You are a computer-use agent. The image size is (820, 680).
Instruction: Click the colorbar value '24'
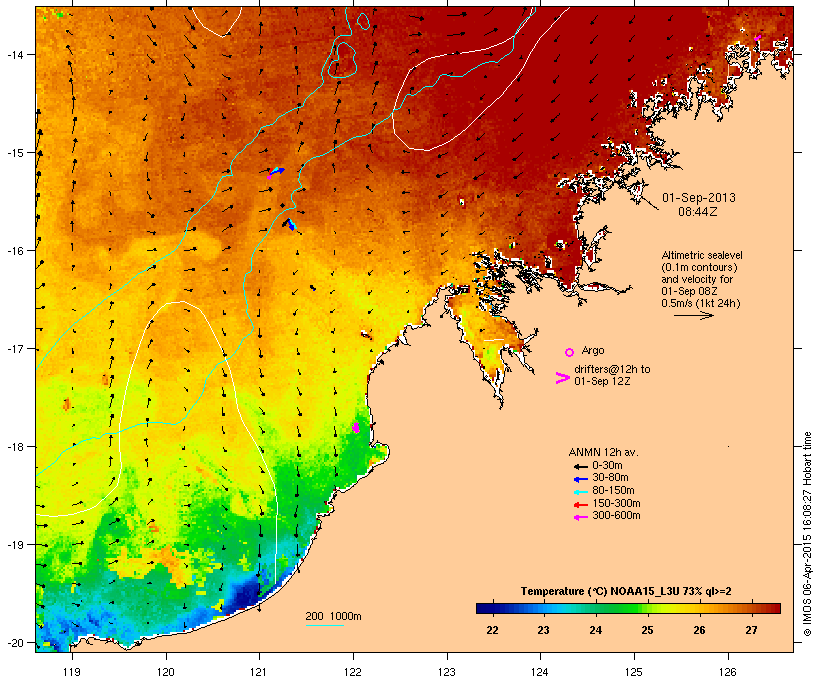click(x=596, y=630)
